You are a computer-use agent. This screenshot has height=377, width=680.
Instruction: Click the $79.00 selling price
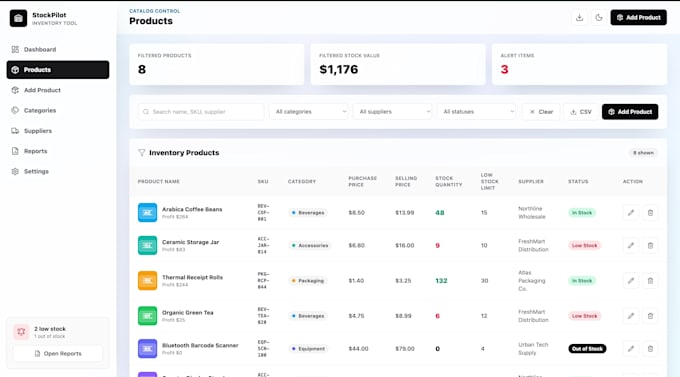(405, 349)
